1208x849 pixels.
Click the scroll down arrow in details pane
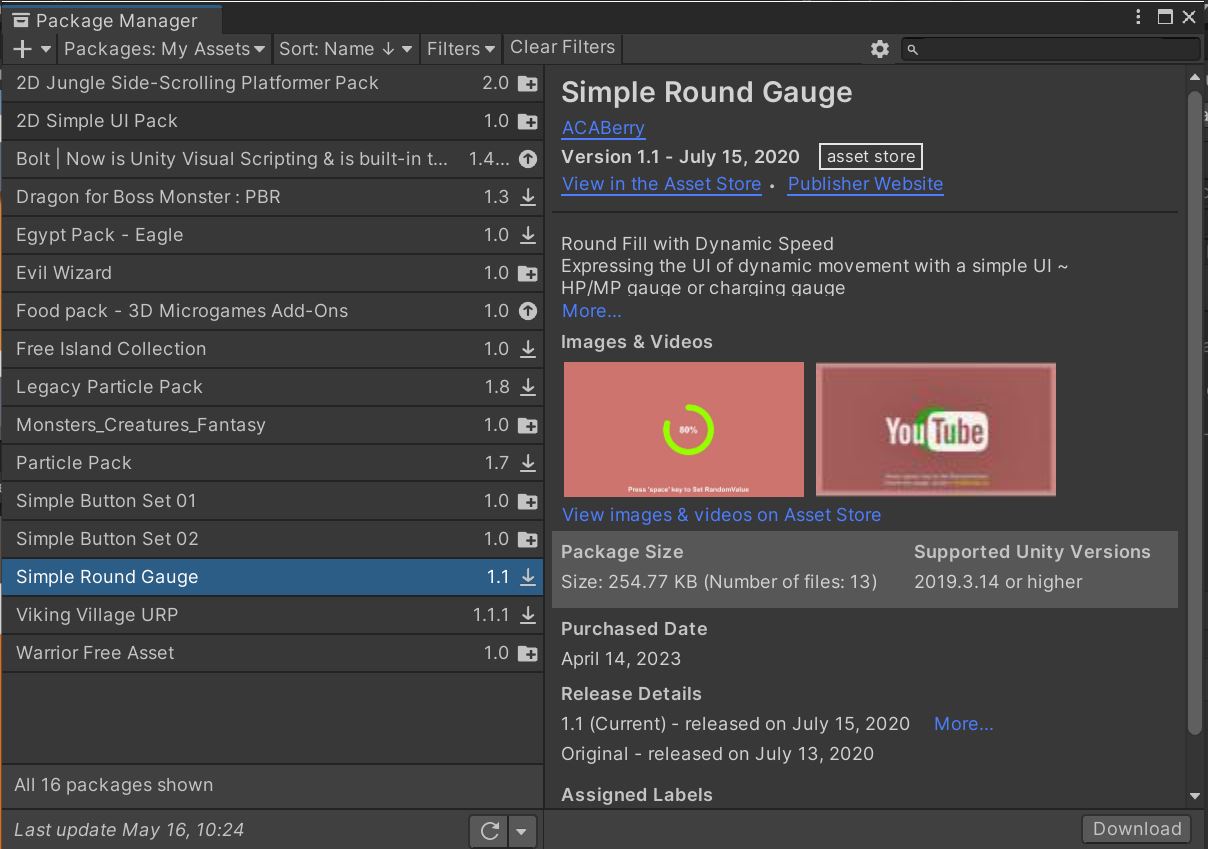pos(1194,797)
